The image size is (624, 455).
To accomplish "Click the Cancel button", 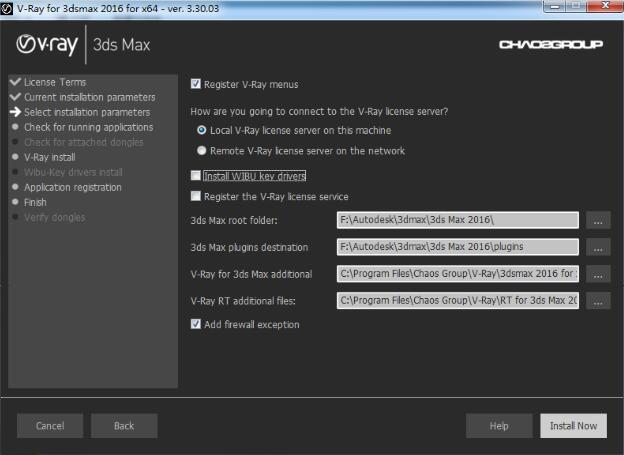I will tap(50, 425).
